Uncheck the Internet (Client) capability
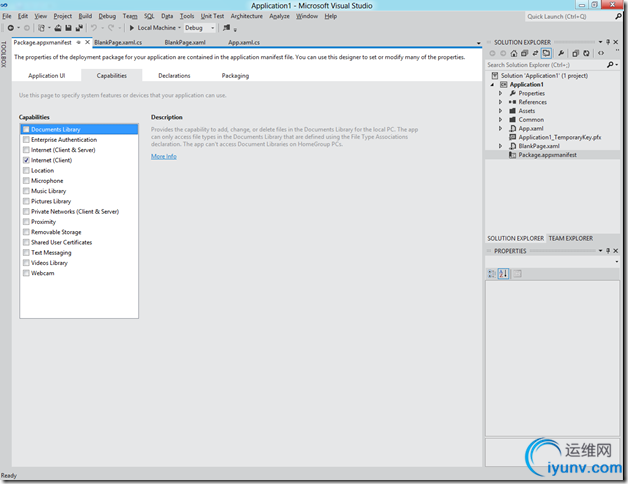The image size is (628, 484). click(x=26, y=160)
